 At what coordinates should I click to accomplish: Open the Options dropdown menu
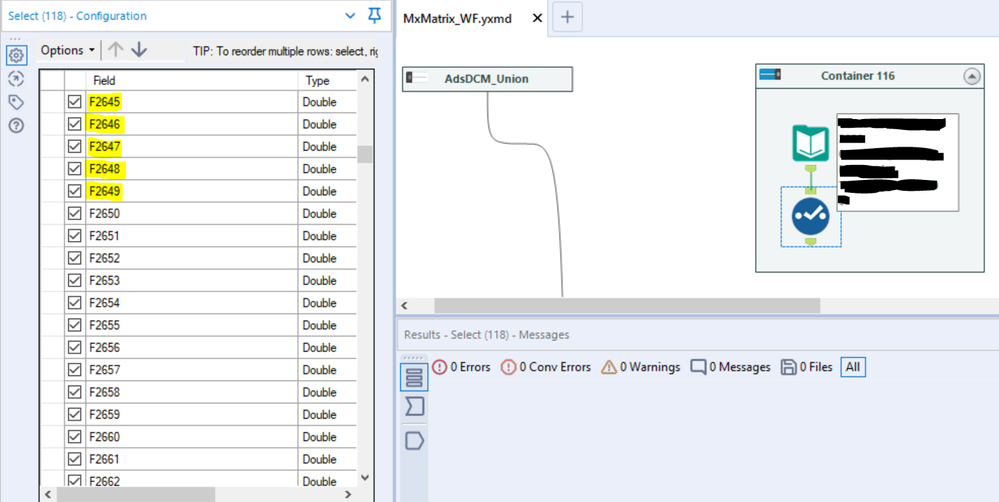(x=68, y=50)
